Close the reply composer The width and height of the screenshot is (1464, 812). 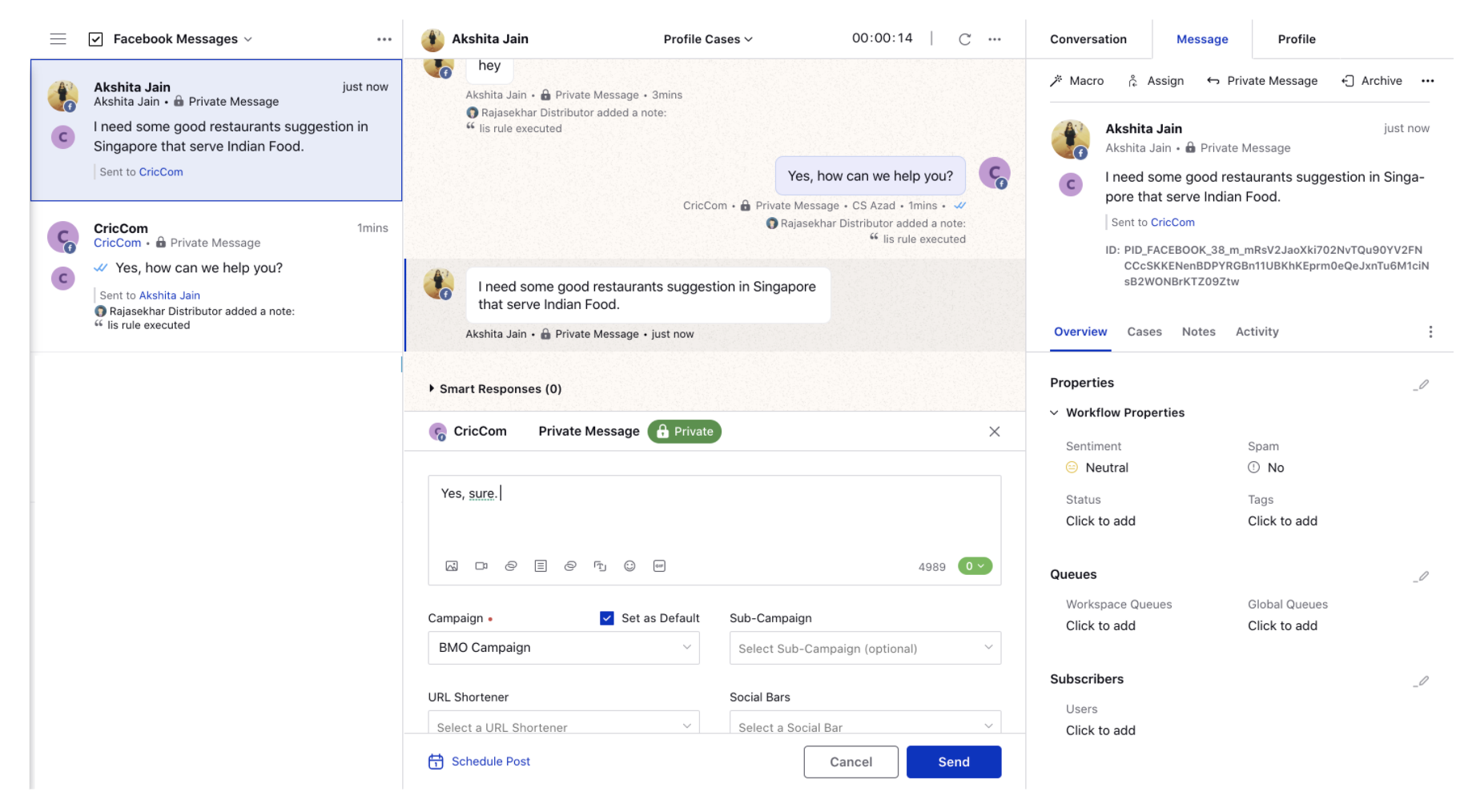(994, 432)
